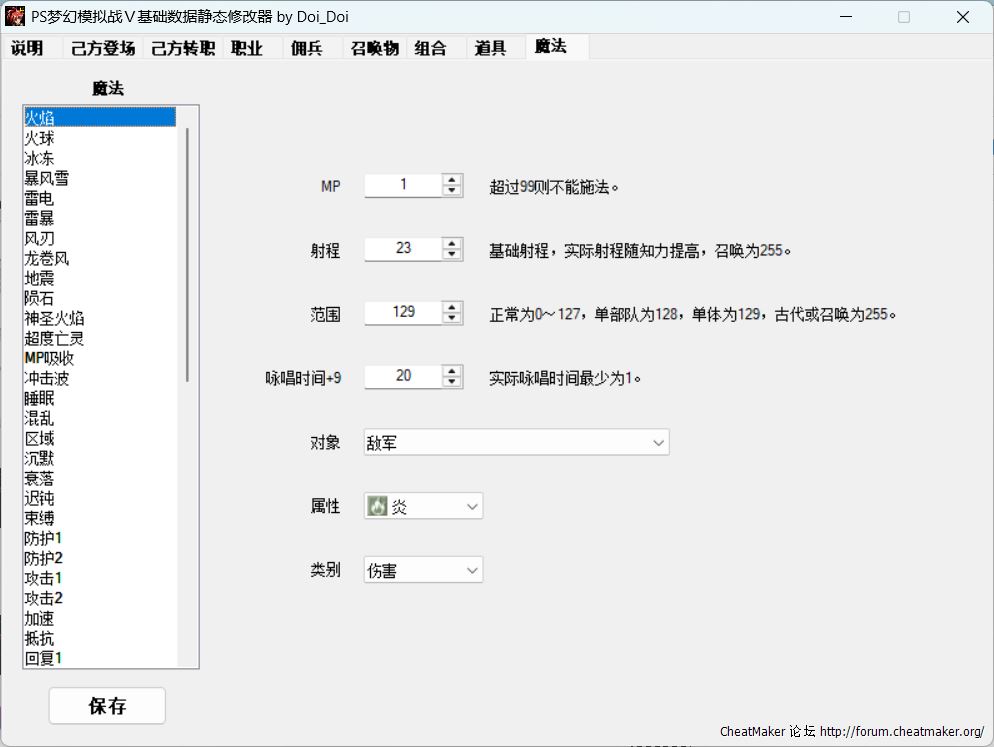This screenshot has height=747, width=994.
Task: Select 暴风雪 in the magic list
Action: 47,178
